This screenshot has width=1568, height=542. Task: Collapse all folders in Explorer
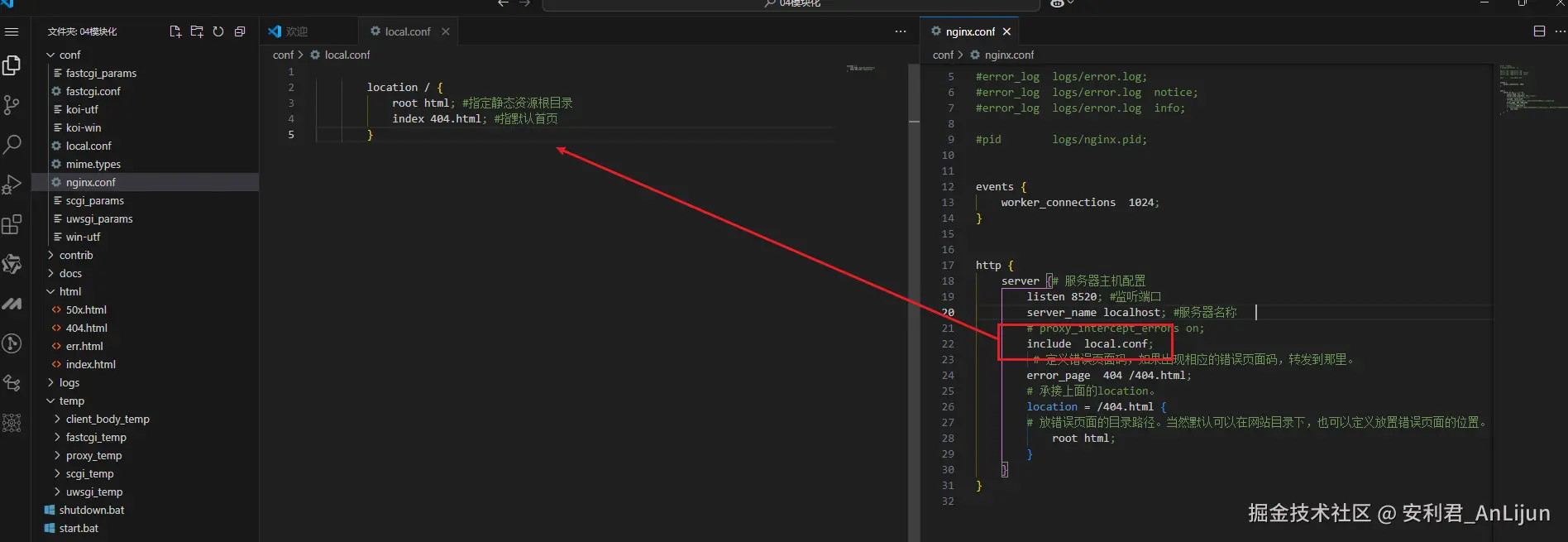[240, 31]
